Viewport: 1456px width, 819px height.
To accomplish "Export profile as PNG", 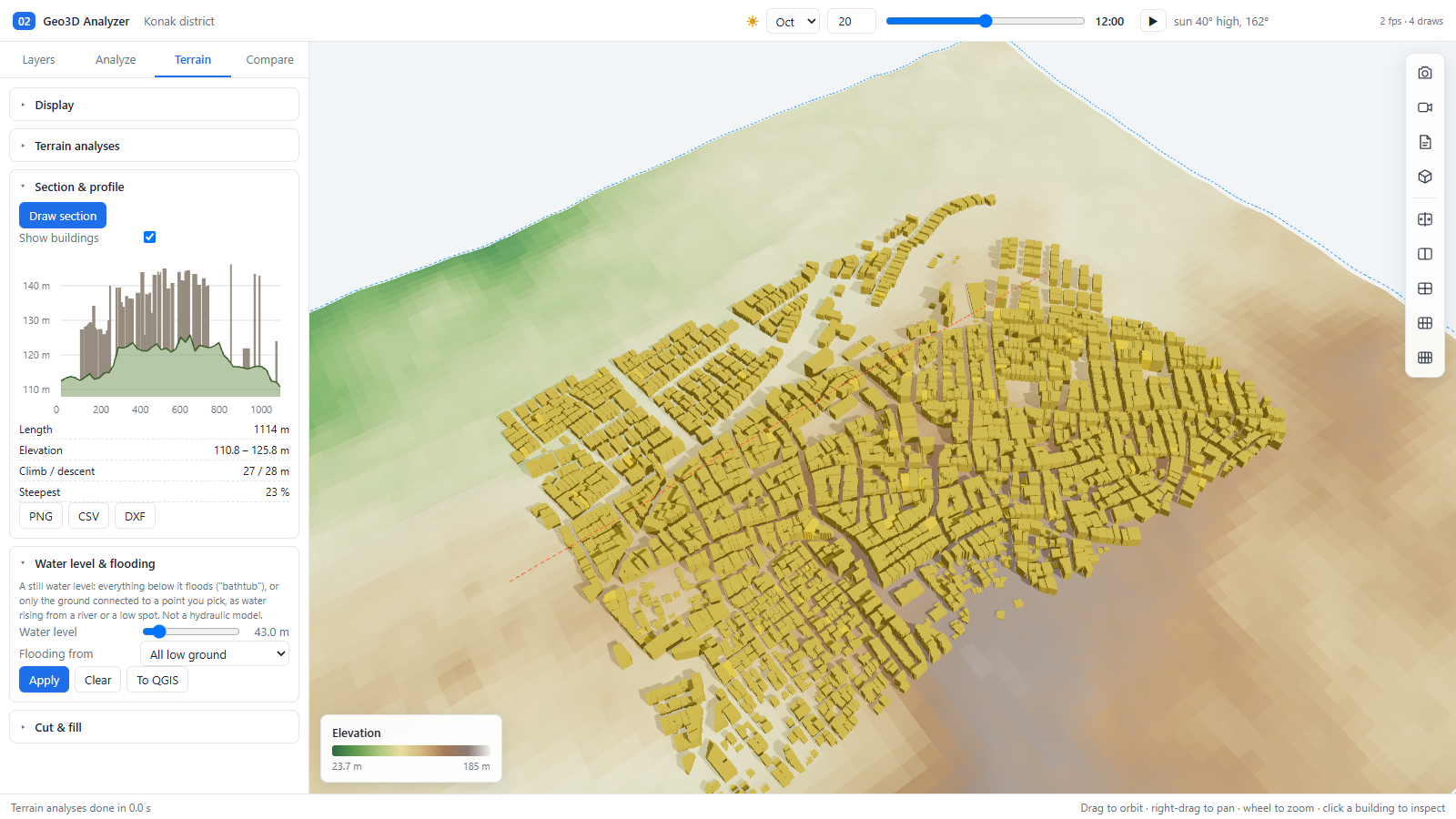I will pyautogui.click(x=41, y=516).
